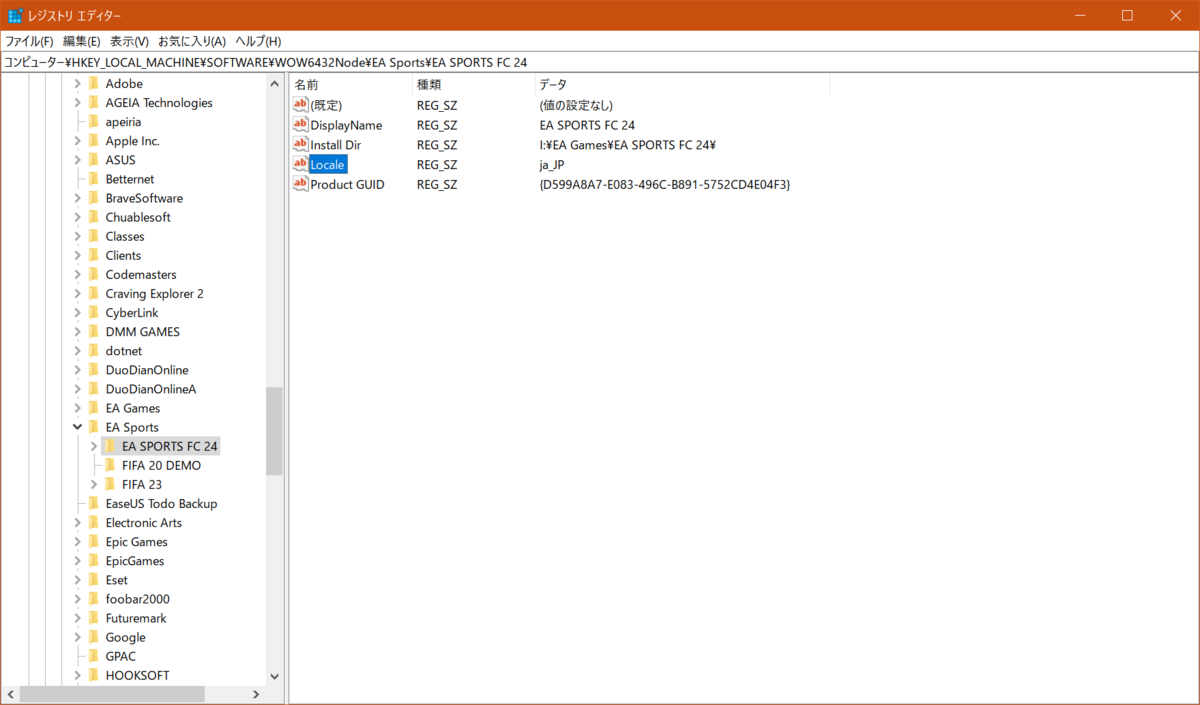Click the folder icon of Google key
The width and height of the screenshot is (1200, 705).
[94, 637]
